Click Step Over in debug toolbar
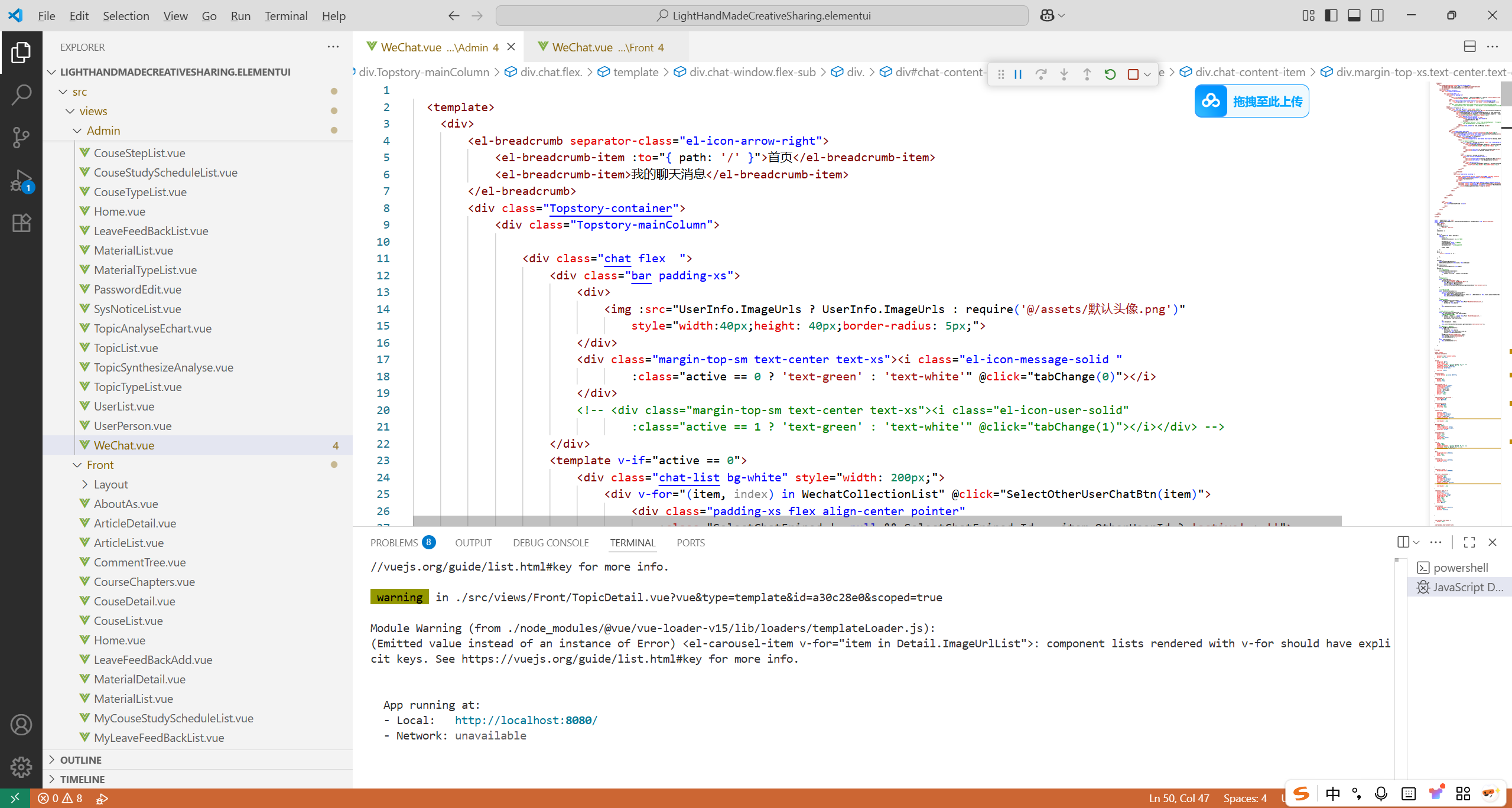This screenshot has width=1512, height=808. coord(1041,74)
